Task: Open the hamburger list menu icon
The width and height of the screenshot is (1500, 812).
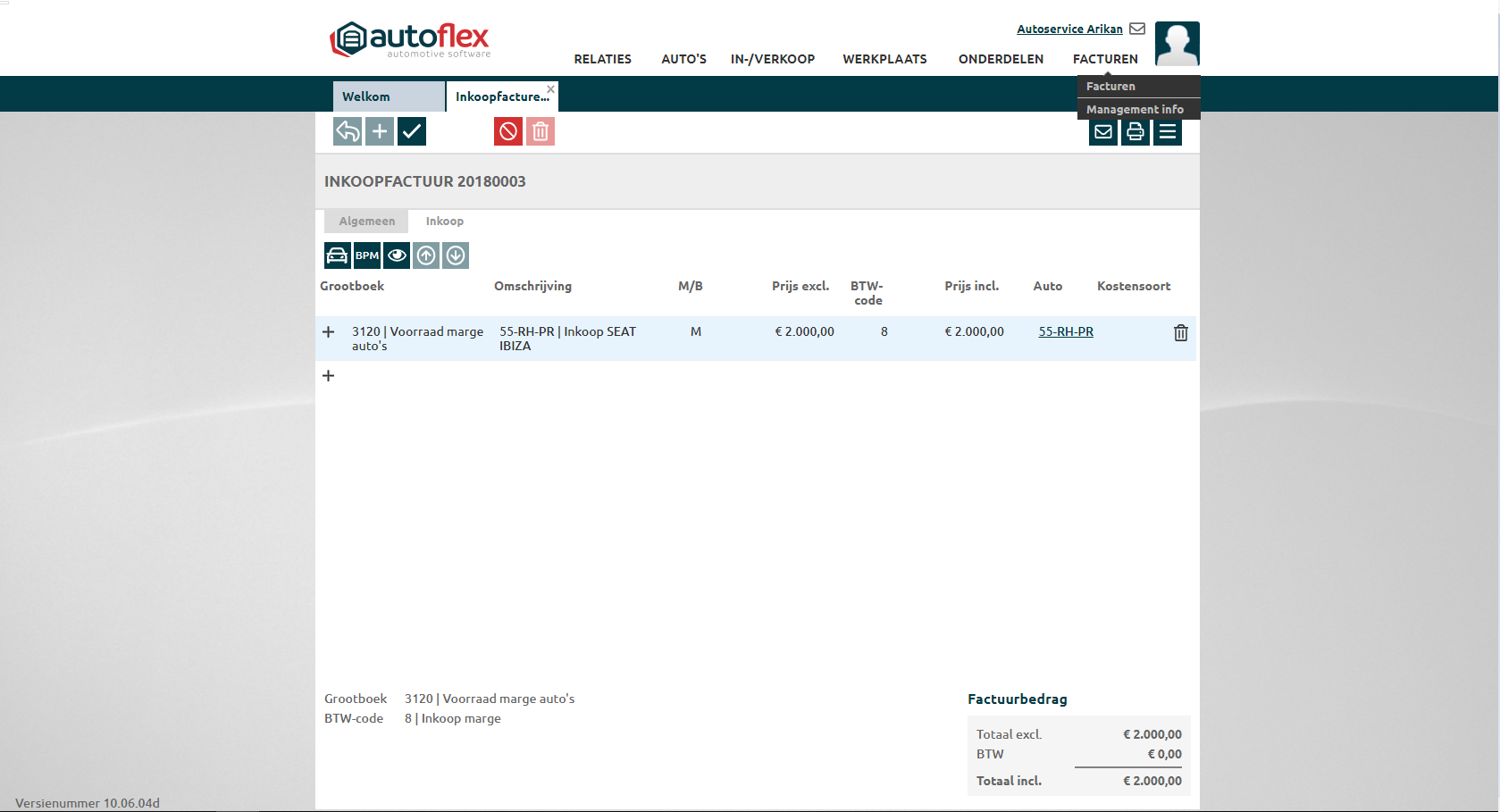Action: 1168,132
